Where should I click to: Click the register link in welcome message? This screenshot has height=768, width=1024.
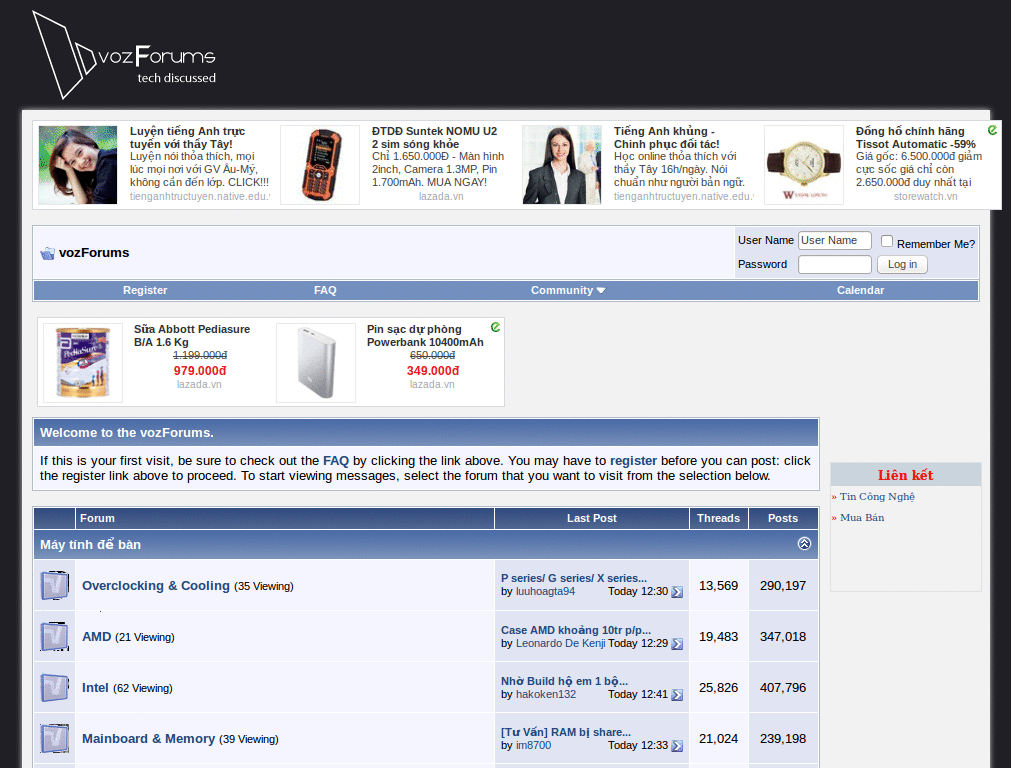tap(633, 460)
